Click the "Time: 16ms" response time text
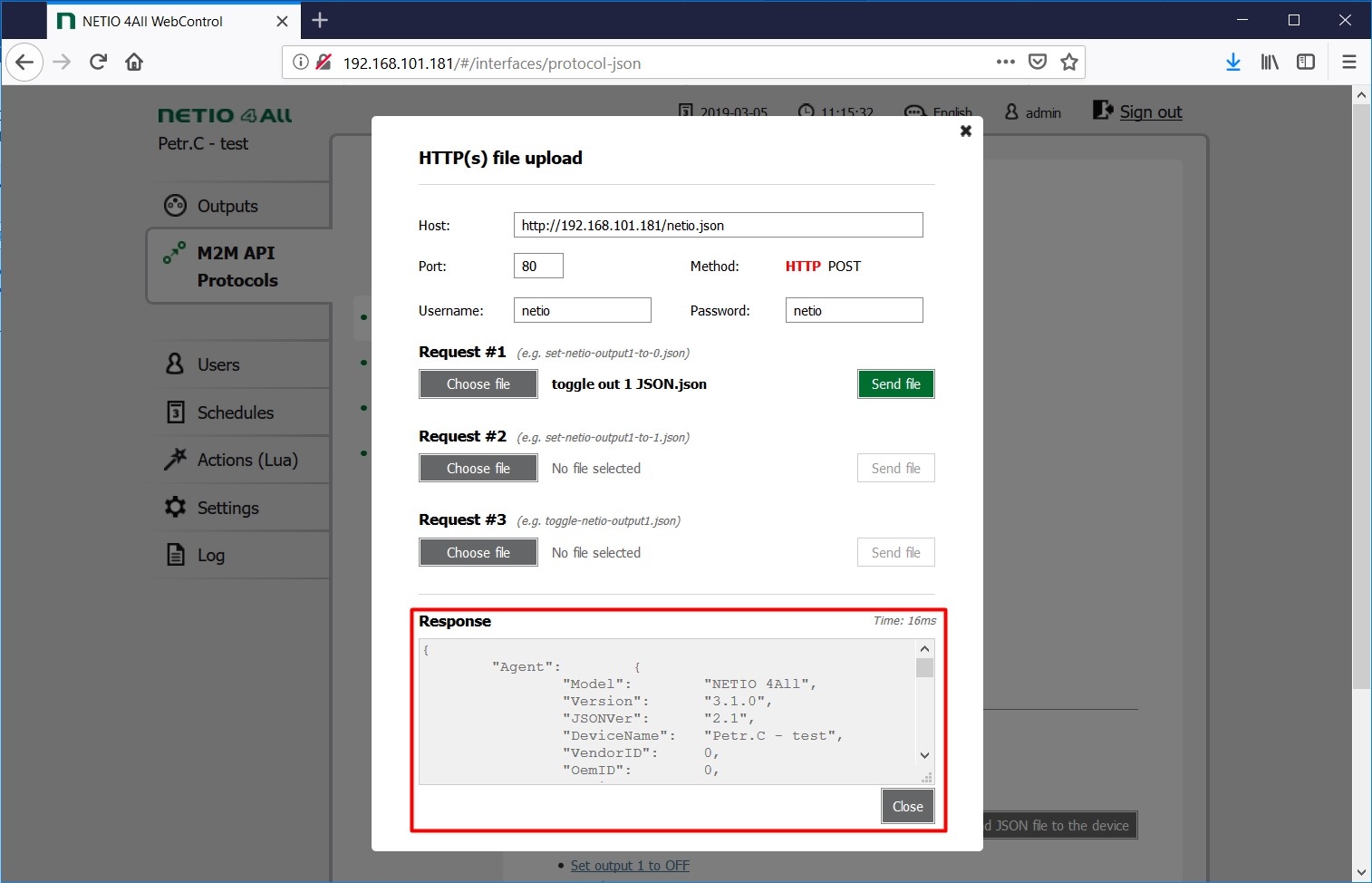The height and width of the screenshot is (883, 1372). 904,621
